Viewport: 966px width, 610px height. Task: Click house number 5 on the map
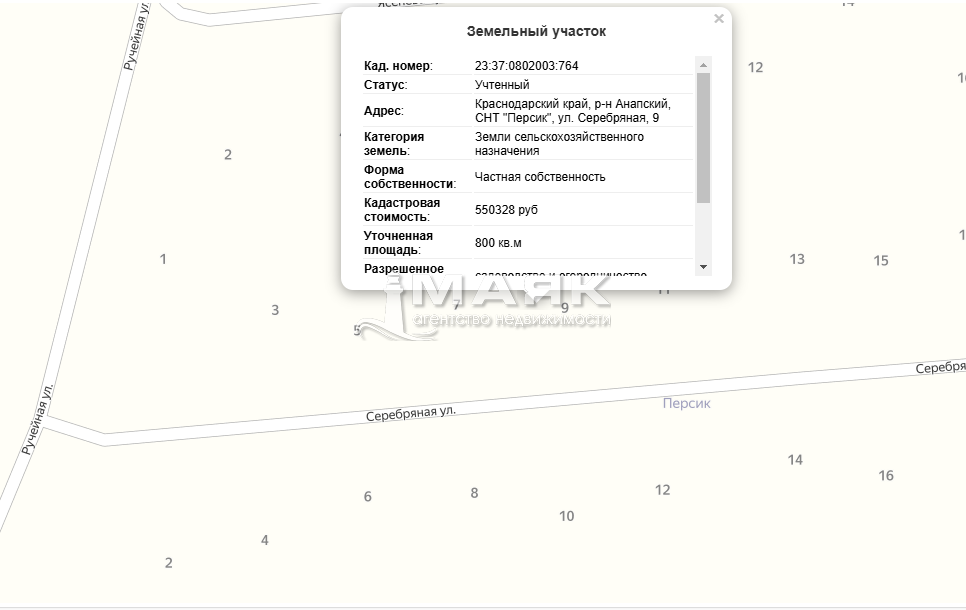click(x=357, y=331)
